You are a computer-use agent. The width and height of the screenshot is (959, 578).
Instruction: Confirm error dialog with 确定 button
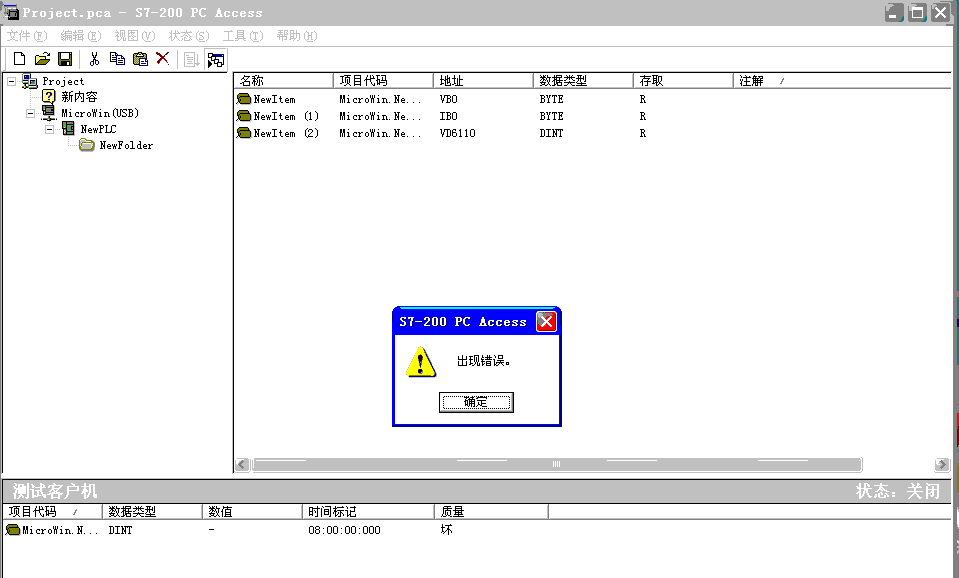[x=476, y=402]
